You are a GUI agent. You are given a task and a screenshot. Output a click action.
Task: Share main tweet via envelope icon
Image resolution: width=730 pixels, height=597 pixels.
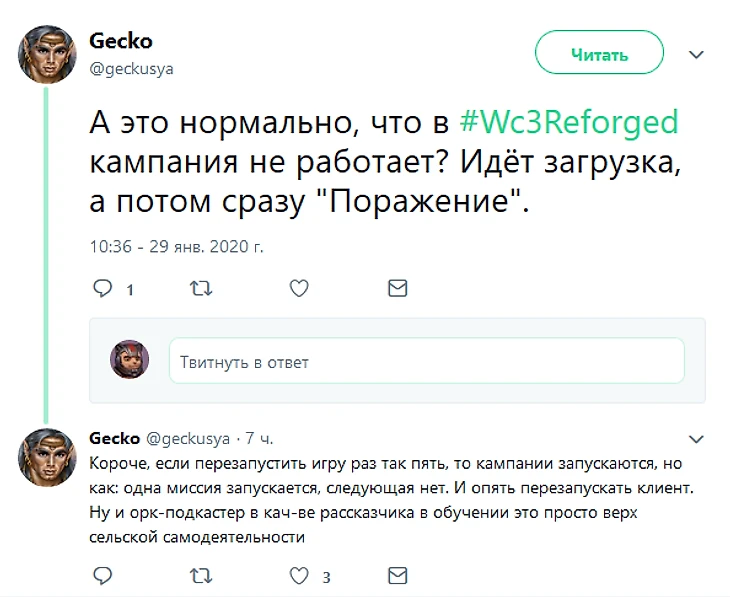pos(397,289)
